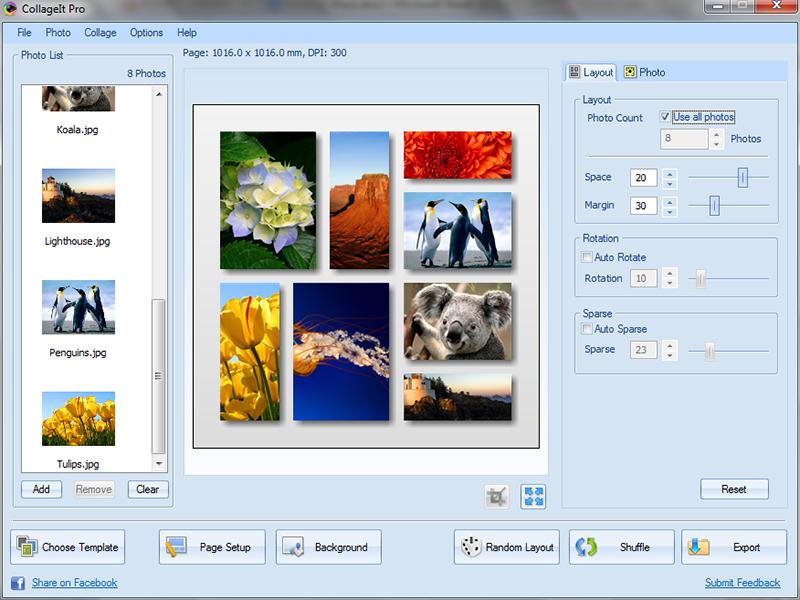Click the folder icon on Export button
This screenshot has height=600, width=800.
(x=699, y=547)
